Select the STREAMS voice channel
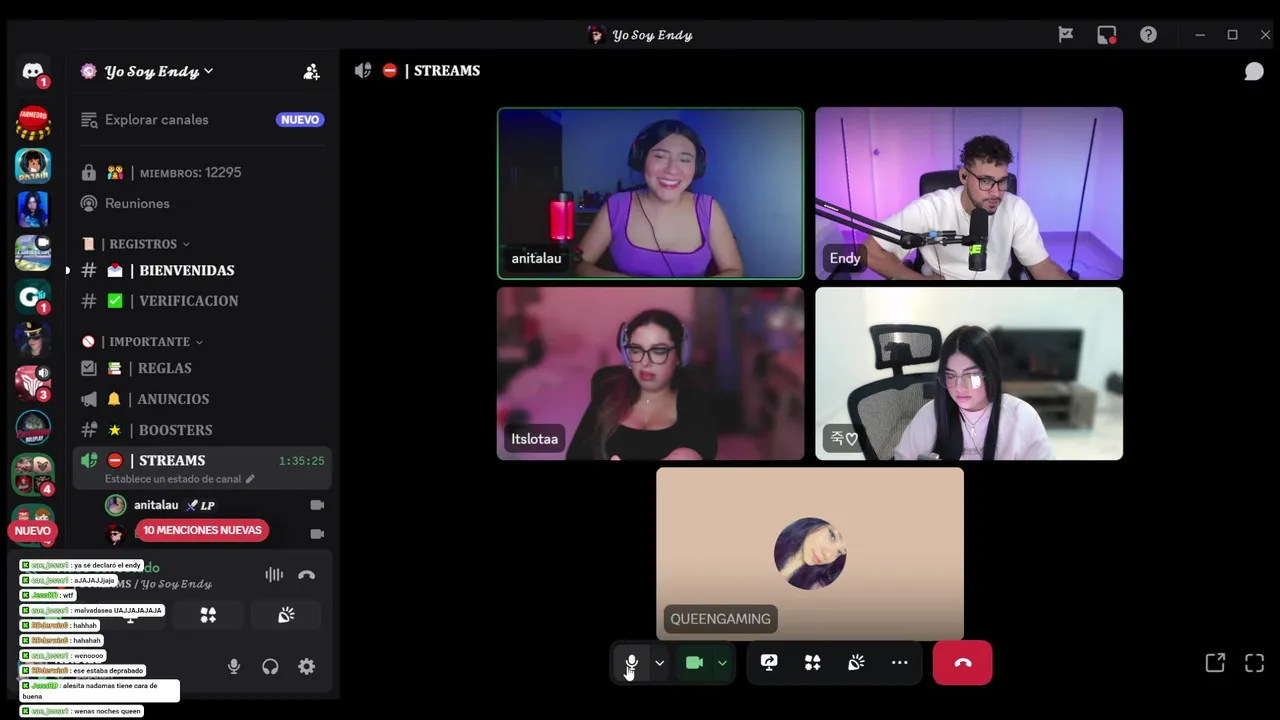The image size is (1280, 720). coord(171,461)
